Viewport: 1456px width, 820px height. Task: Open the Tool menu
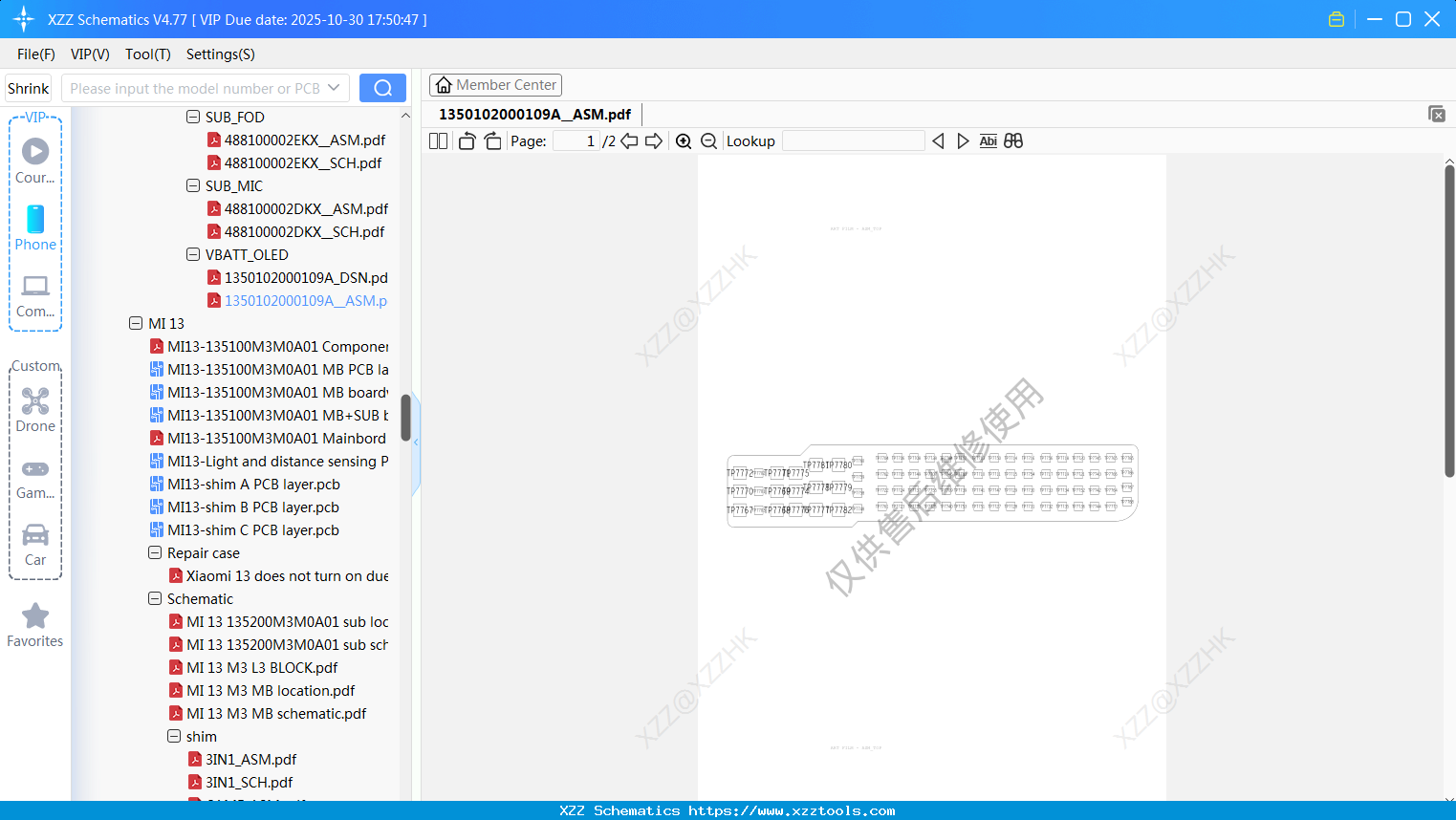pos(147,54)
